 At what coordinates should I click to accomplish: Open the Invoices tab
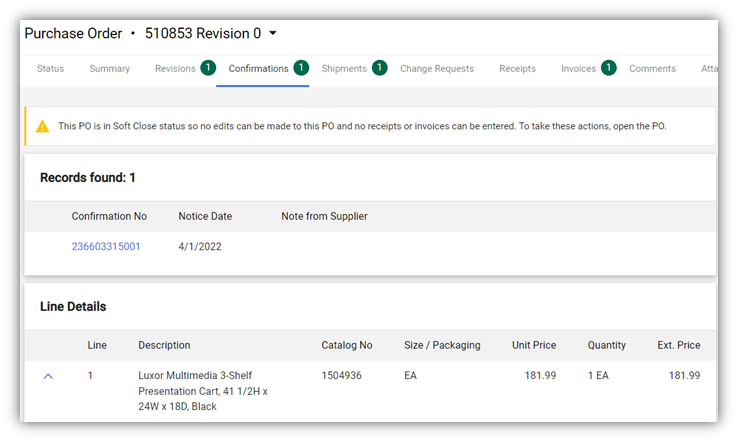(x=578, y=69)
